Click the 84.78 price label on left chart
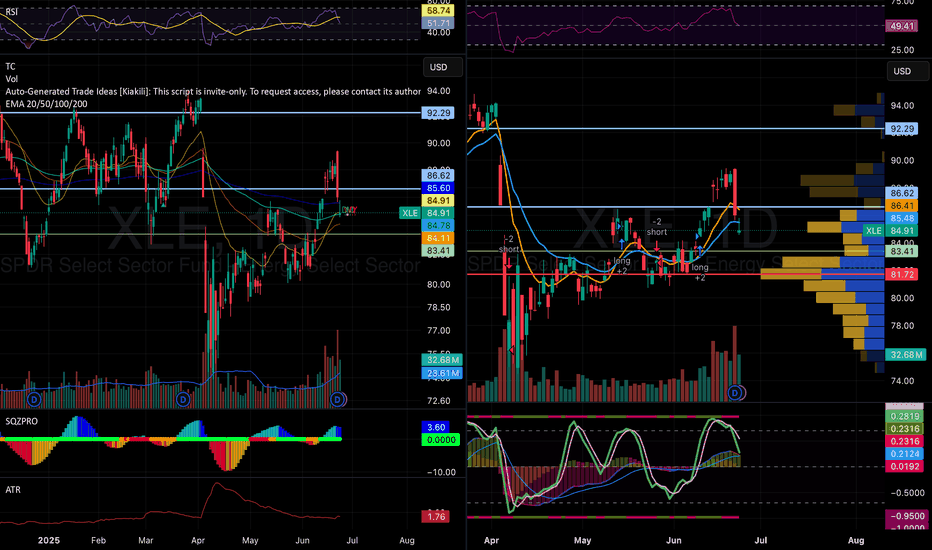Viewport: 932px width, 550px height. tap(438, 225)
